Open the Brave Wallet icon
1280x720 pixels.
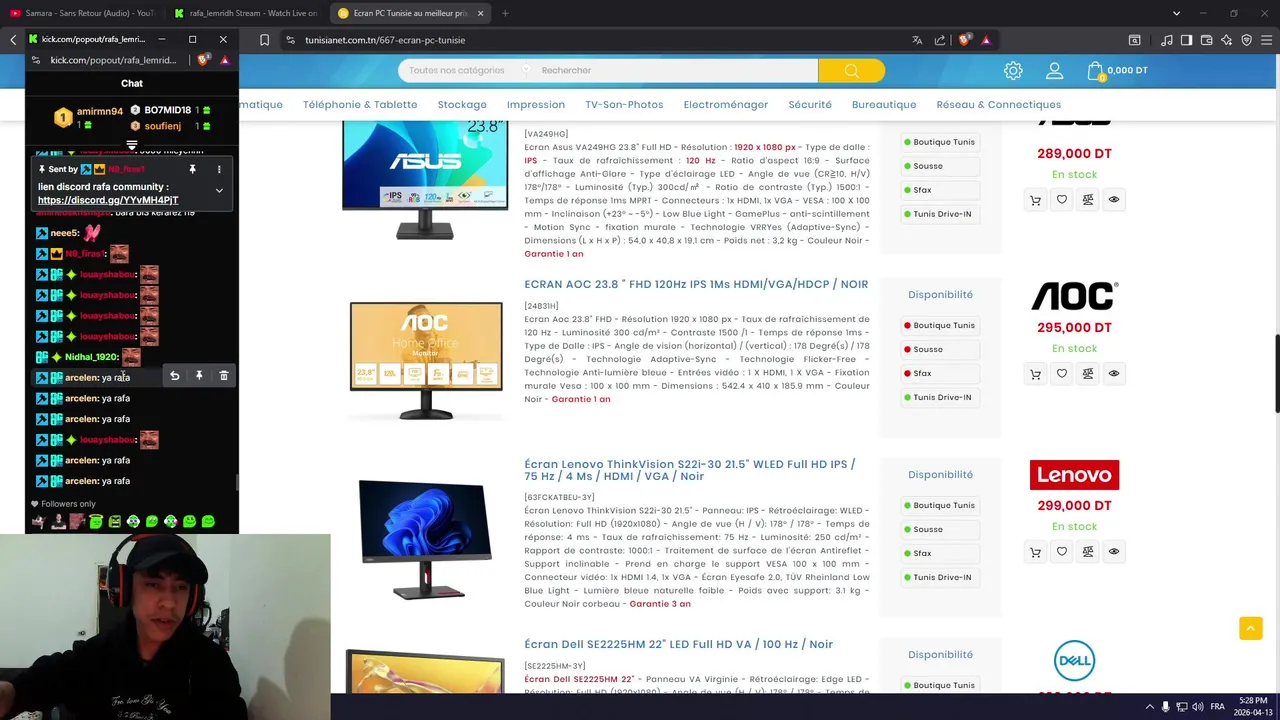tap(1206, 40)
